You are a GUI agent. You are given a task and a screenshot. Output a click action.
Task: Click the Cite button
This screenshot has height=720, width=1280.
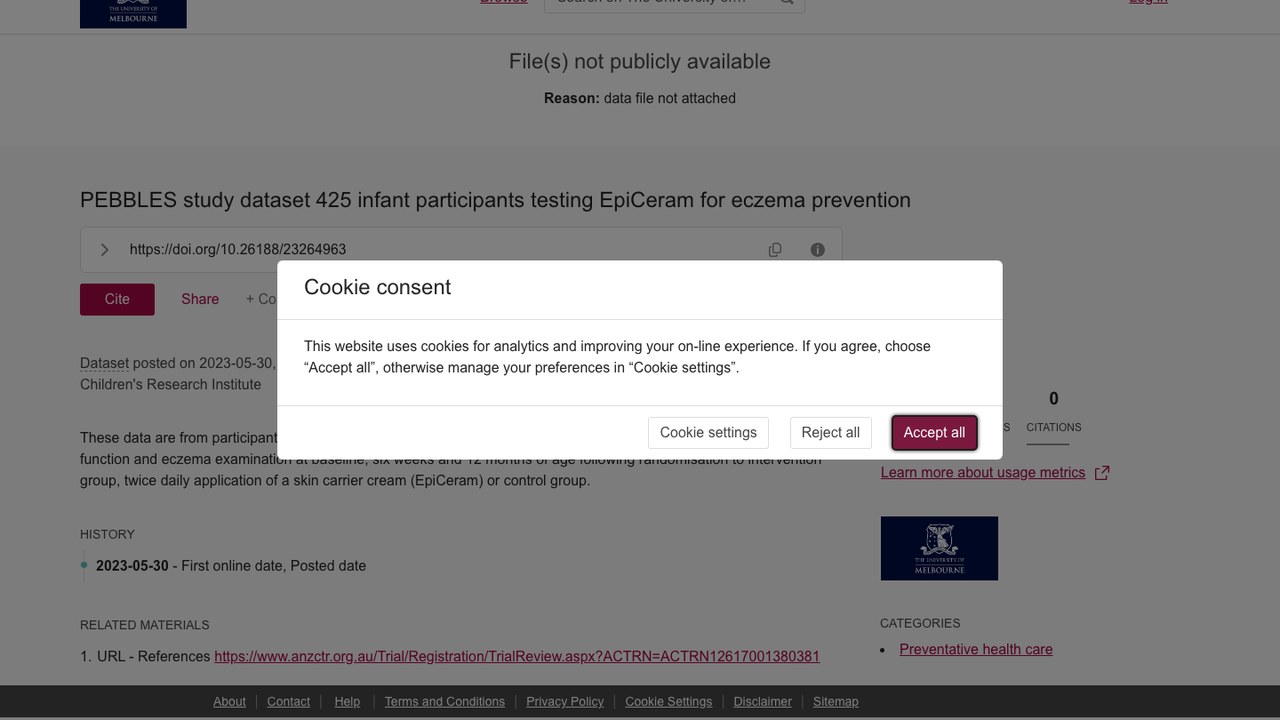117,299
